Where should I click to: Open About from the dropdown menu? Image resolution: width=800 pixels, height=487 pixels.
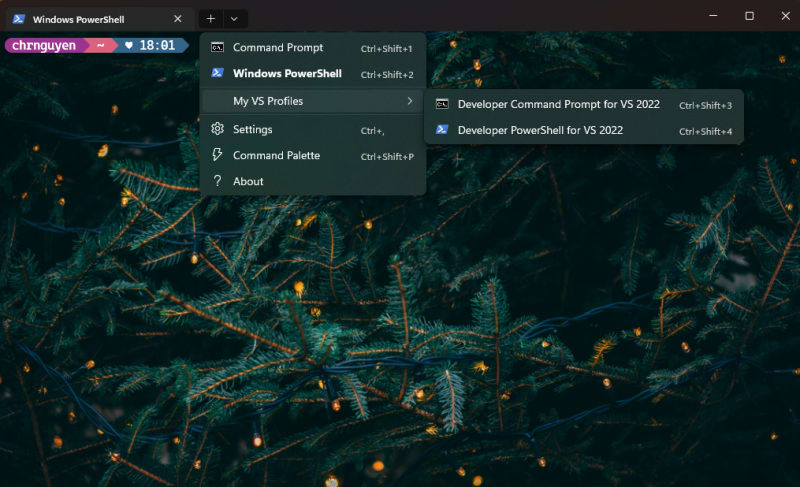pos(248,181)
